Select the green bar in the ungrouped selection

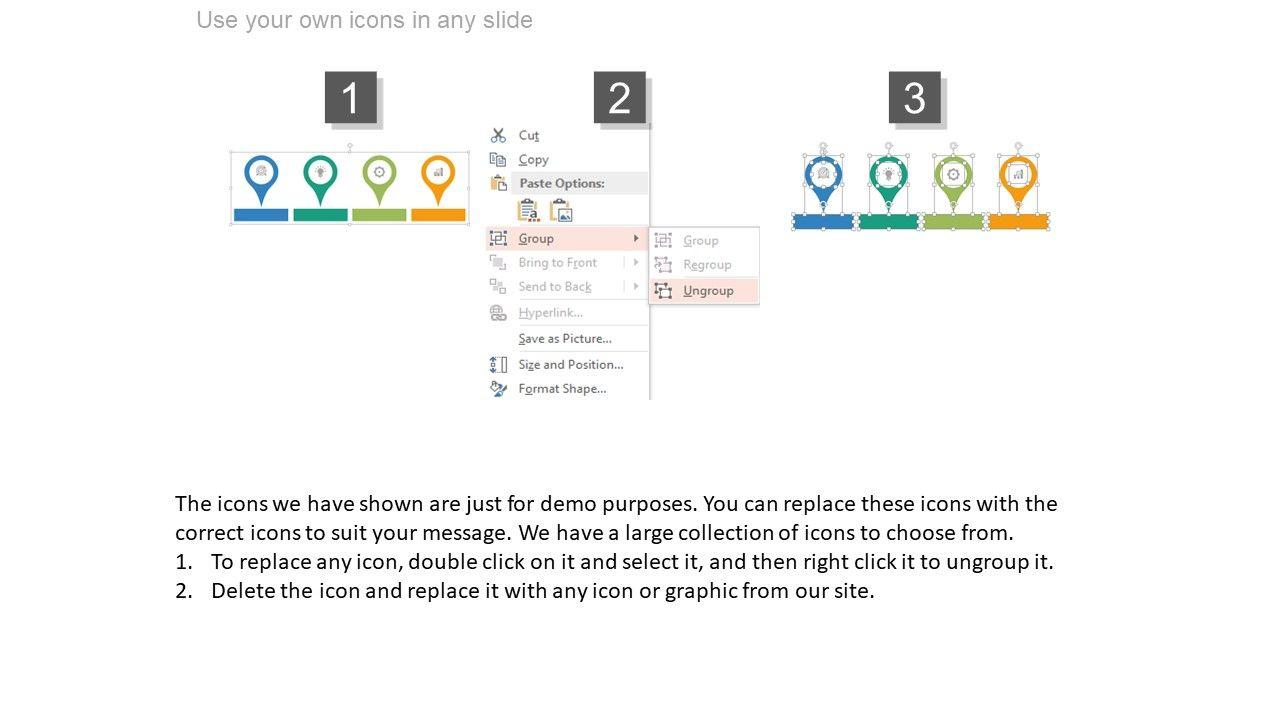pyautogui.click(x=953, y=222)
